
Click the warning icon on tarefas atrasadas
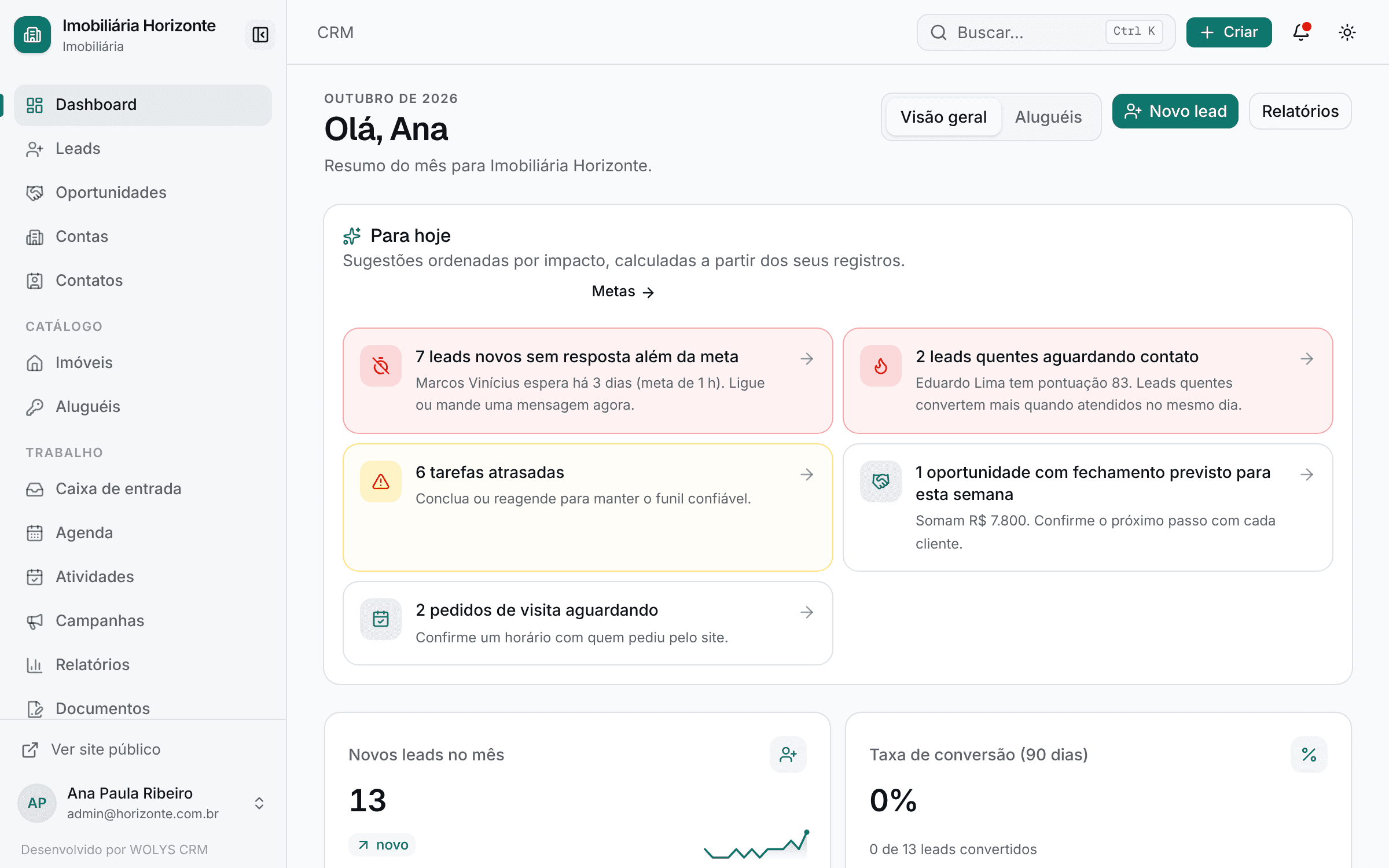coord(381,481)
